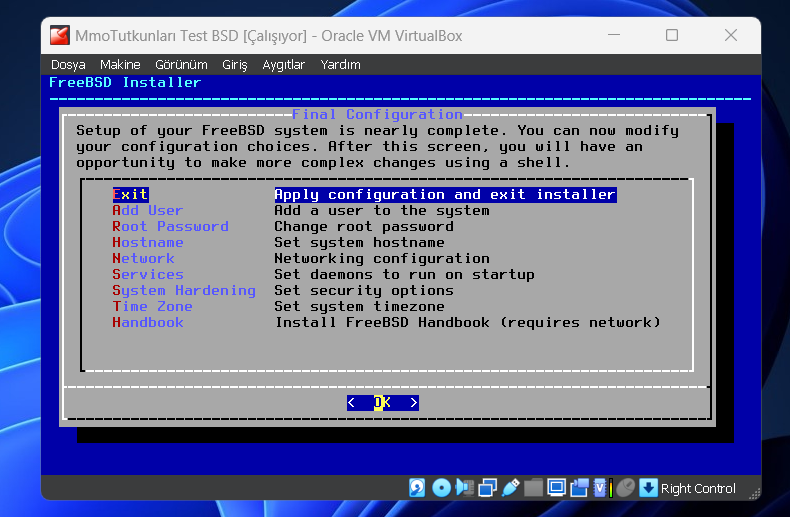The height and width of the screenshot is (517, 790).
Task: Click 'Set daemons to run on startup' text
Action: [x=404, y=275]
